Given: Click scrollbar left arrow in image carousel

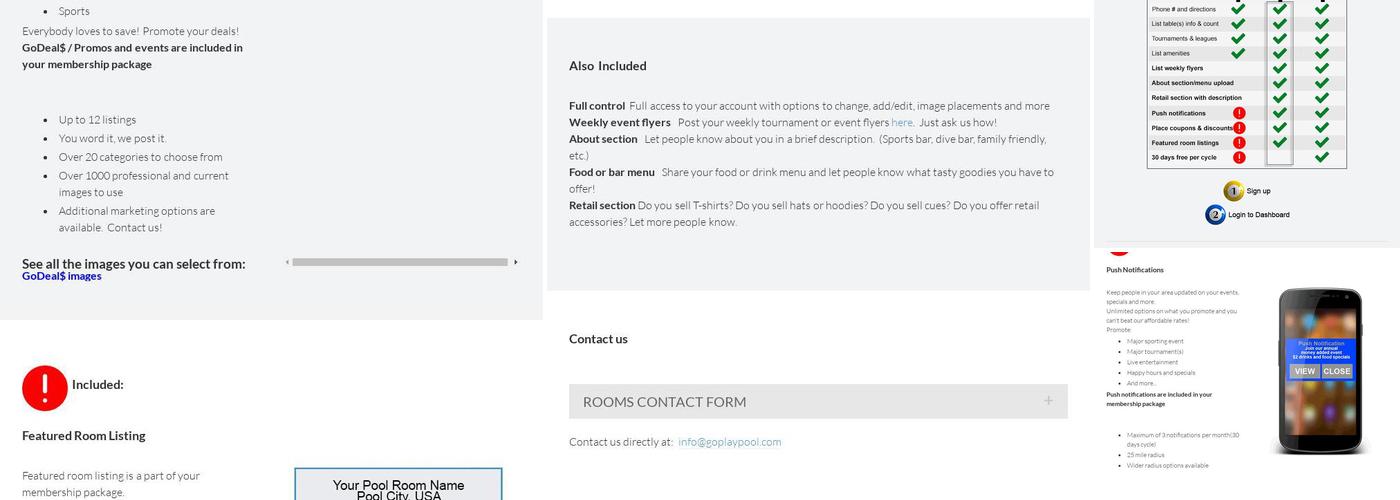Looking at the screenshot, I should tap(287, 263).
